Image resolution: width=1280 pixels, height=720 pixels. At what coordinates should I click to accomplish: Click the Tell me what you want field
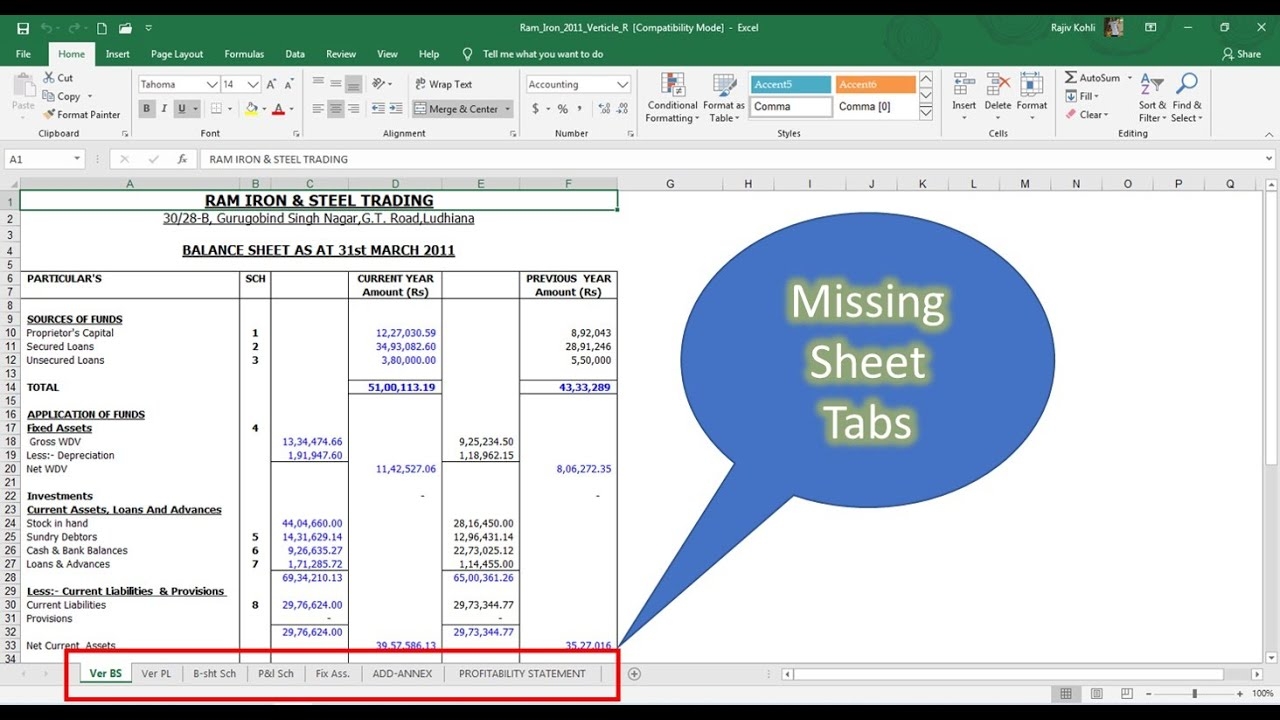(x=542, y=54)
